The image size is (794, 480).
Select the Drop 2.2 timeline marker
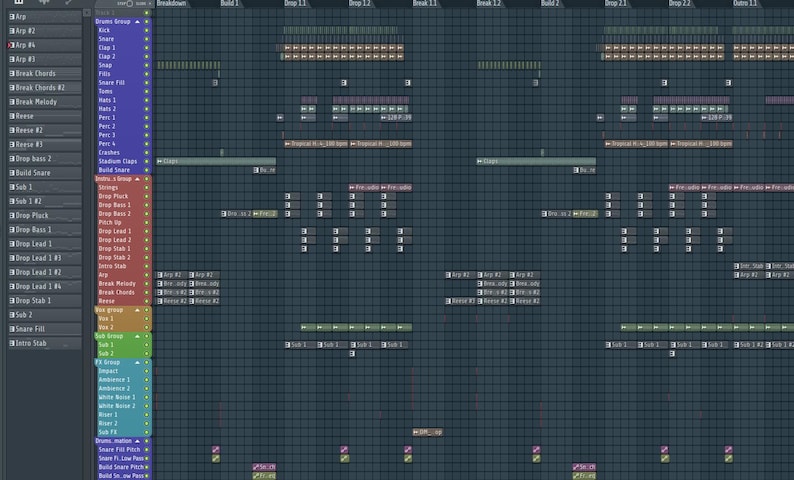[x=680, y=4]
